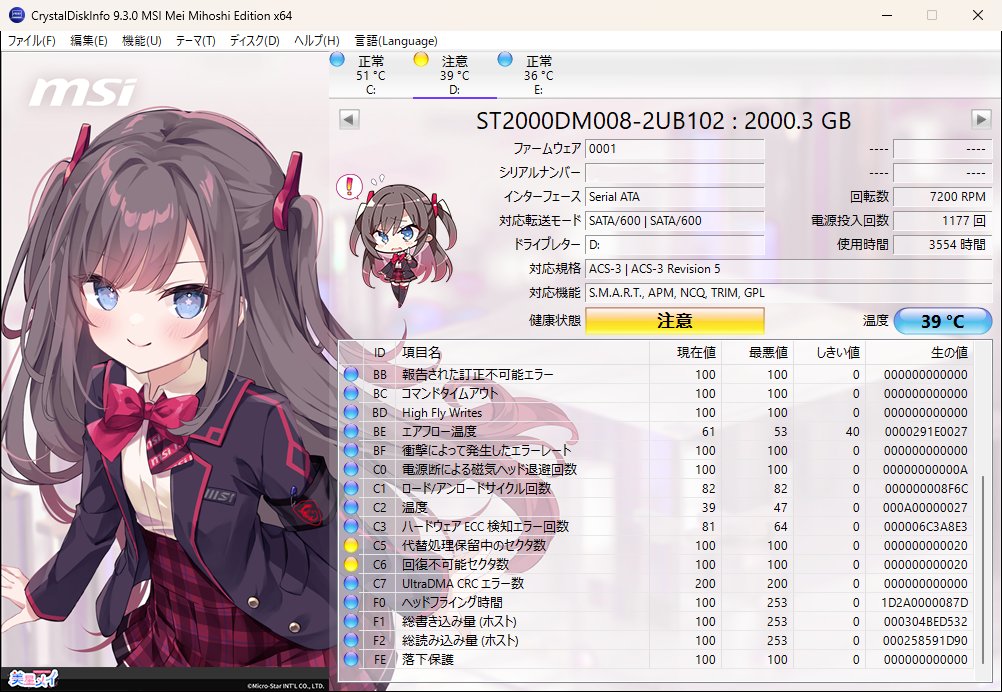
Task: Click the power-on hours 3554 時間 field
Action: 942,245
